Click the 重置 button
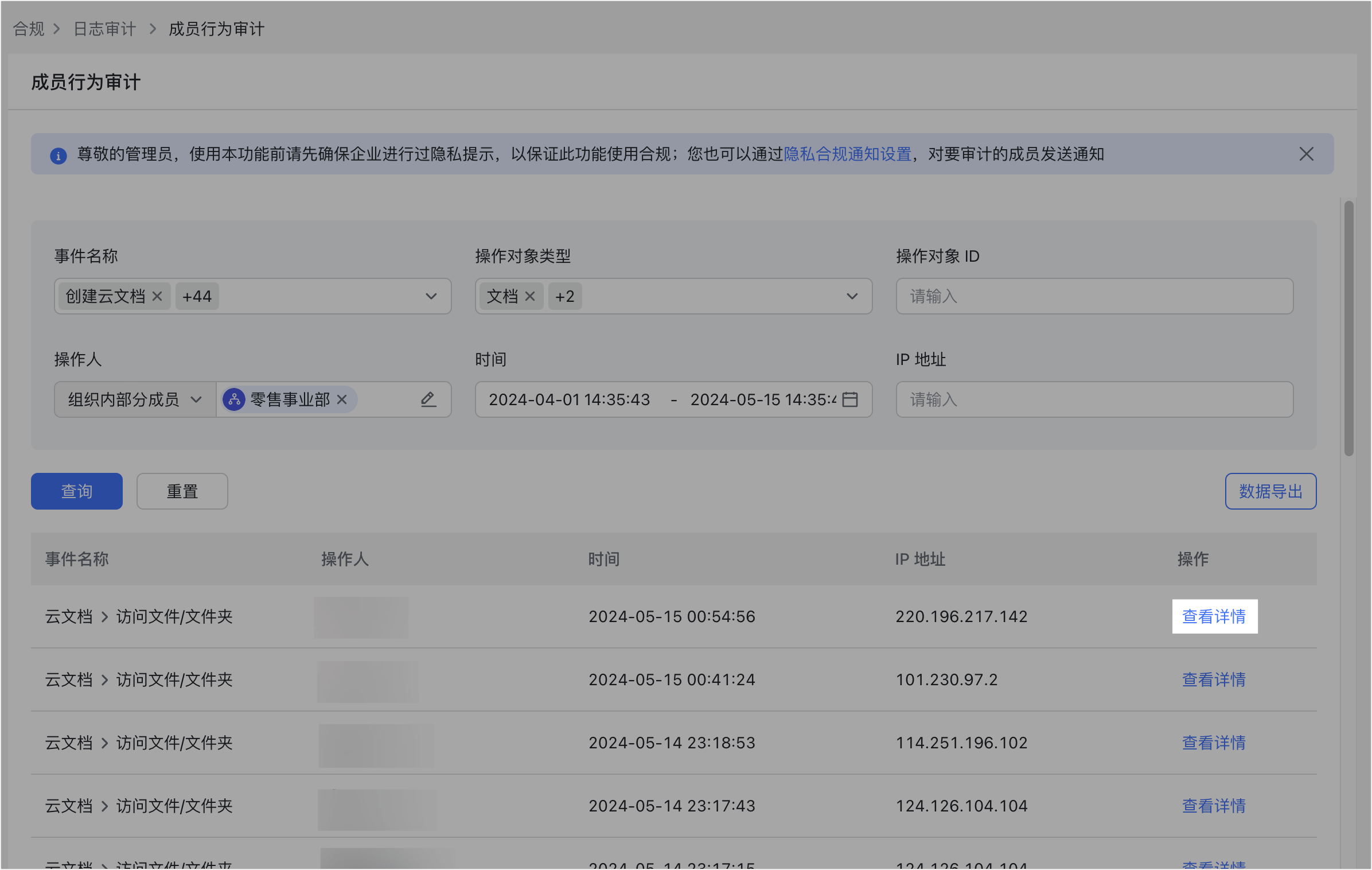Image resolution: width=1372 pixels, height=870 pixels. 182,491
